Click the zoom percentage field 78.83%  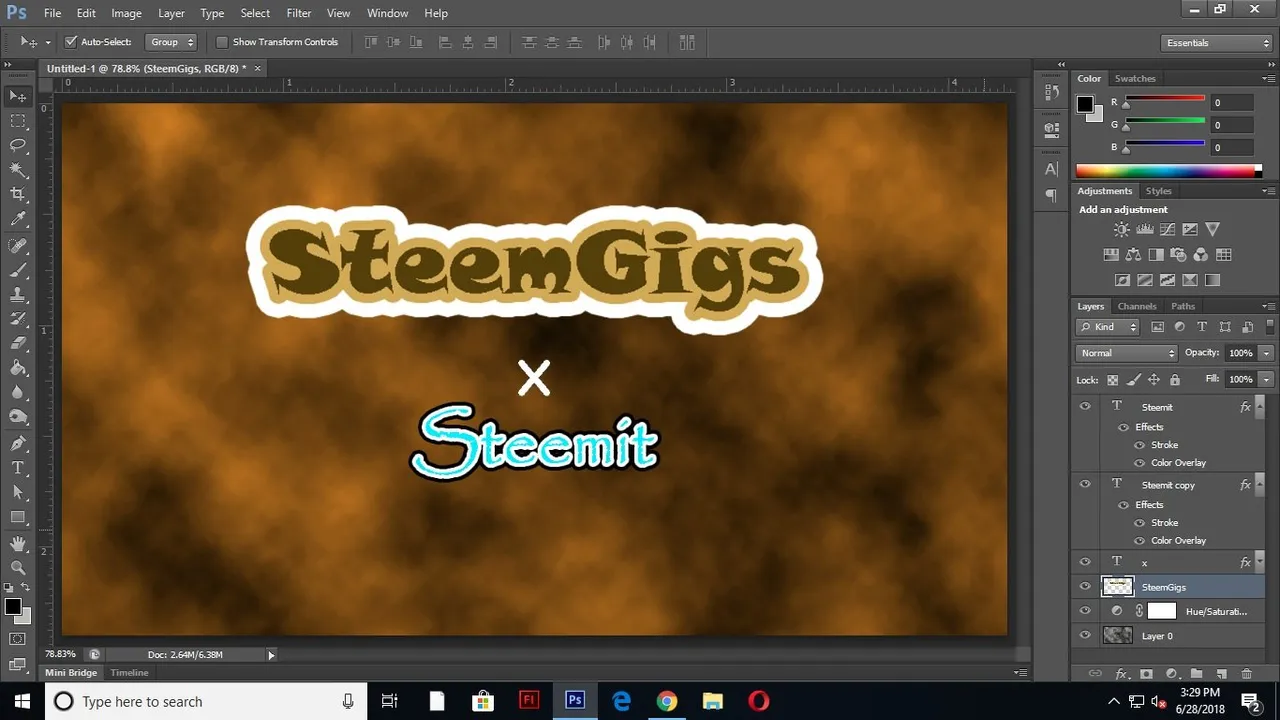point(60,654)
